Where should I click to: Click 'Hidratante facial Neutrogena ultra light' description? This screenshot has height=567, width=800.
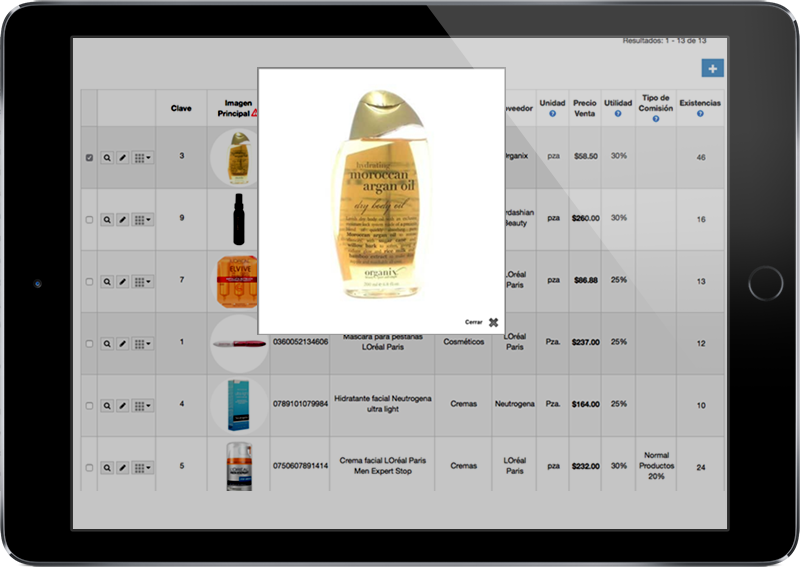(383, 404)
